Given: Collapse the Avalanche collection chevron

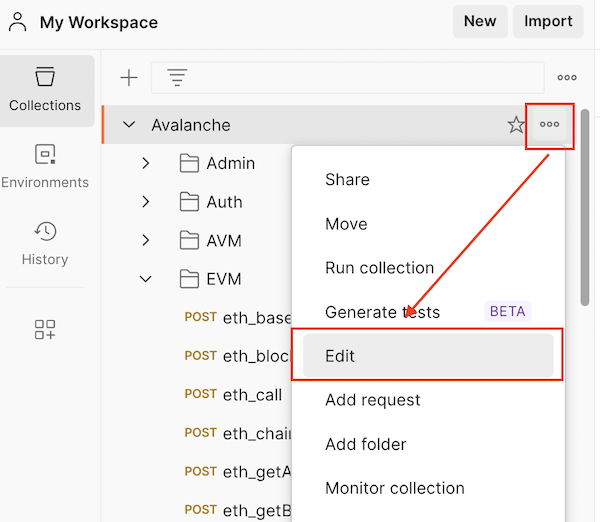Looking at the screenshot, I should [x=128, y=125].
